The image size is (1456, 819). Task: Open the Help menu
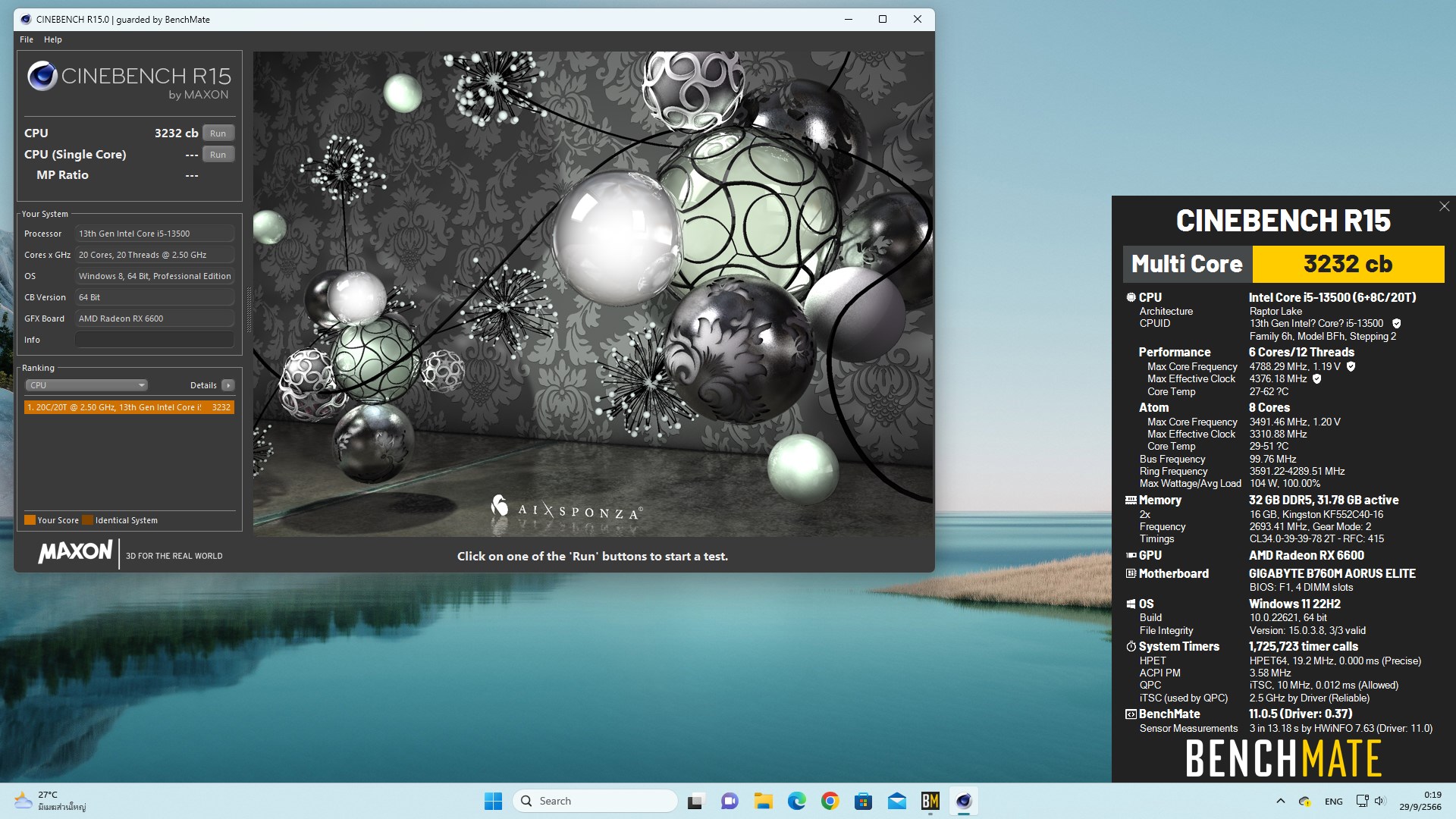click(53, 39)
